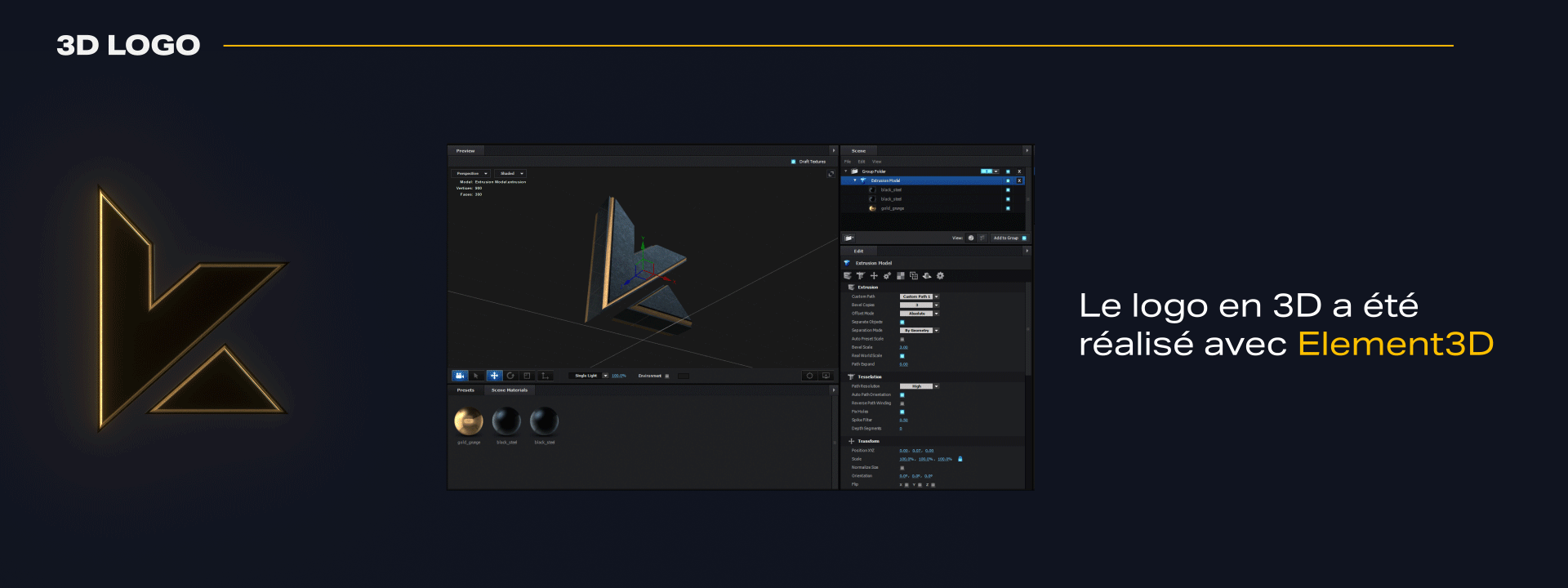Open Separation Mode By Geometry dropdown
The width and height of the screenshot is (1568, 588).
920,330
